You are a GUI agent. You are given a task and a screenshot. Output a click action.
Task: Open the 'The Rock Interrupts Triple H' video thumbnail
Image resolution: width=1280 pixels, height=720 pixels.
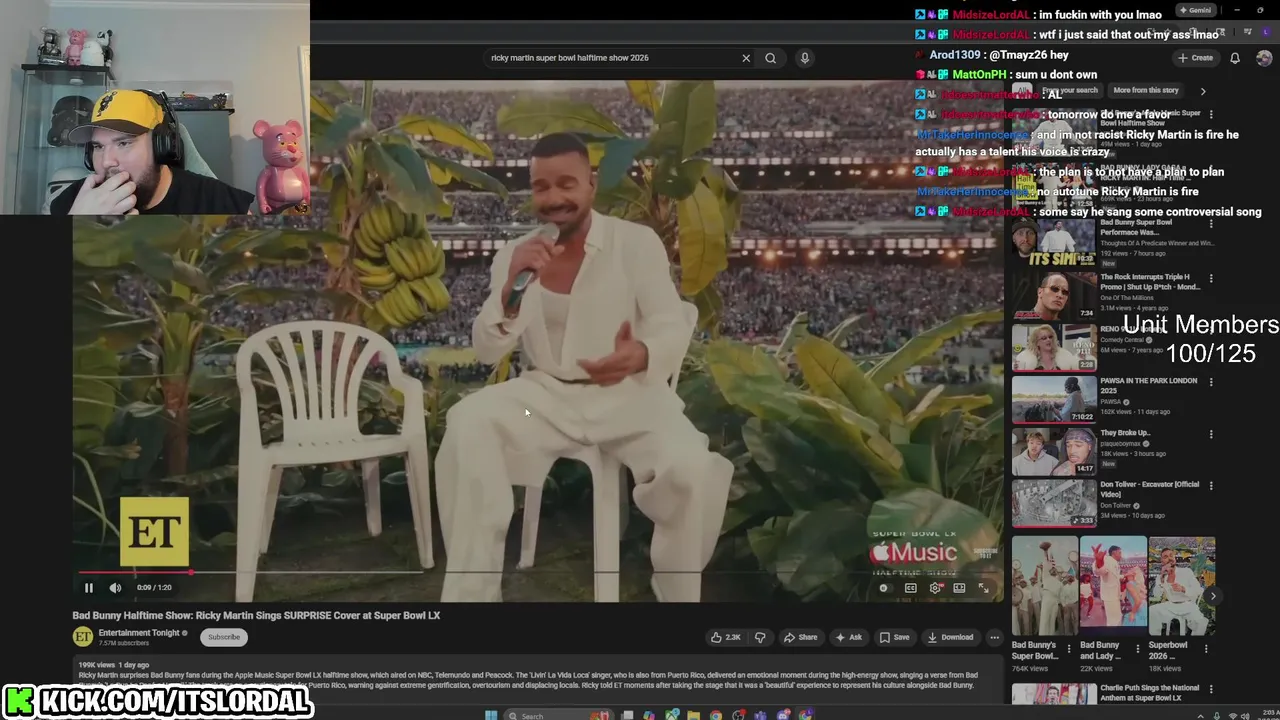click(x=1054, y=295)
